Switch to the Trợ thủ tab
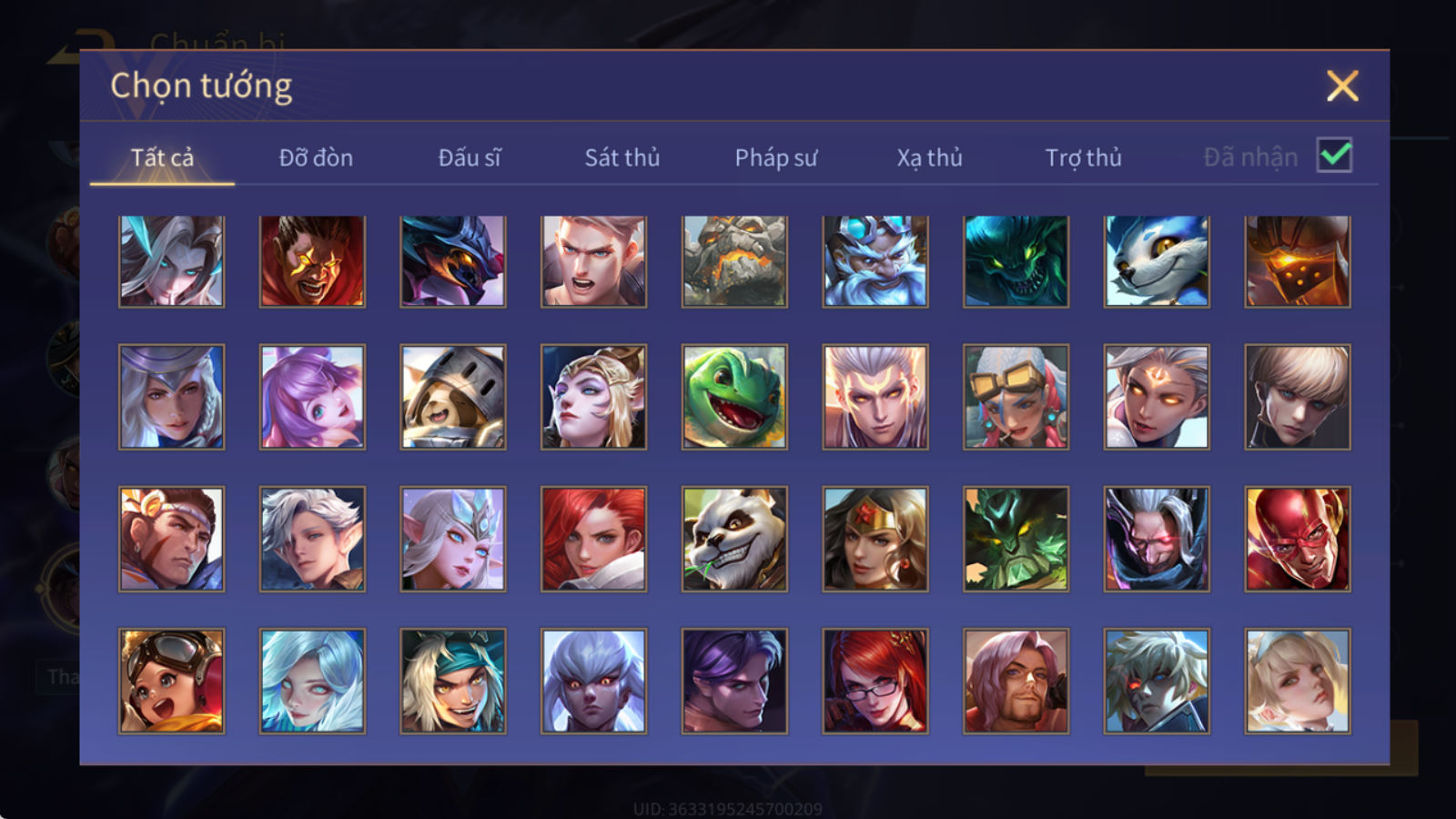The height and width of the screenshot is (819, 1456). [x=1083, y=157]
